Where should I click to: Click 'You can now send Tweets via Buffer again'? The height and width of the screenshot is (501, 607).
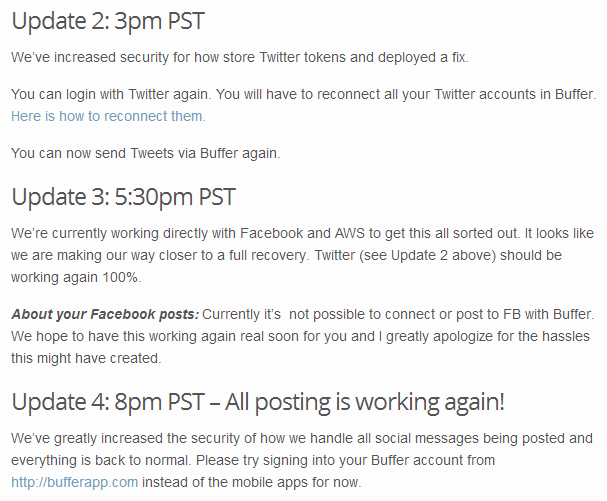[146, 153]
